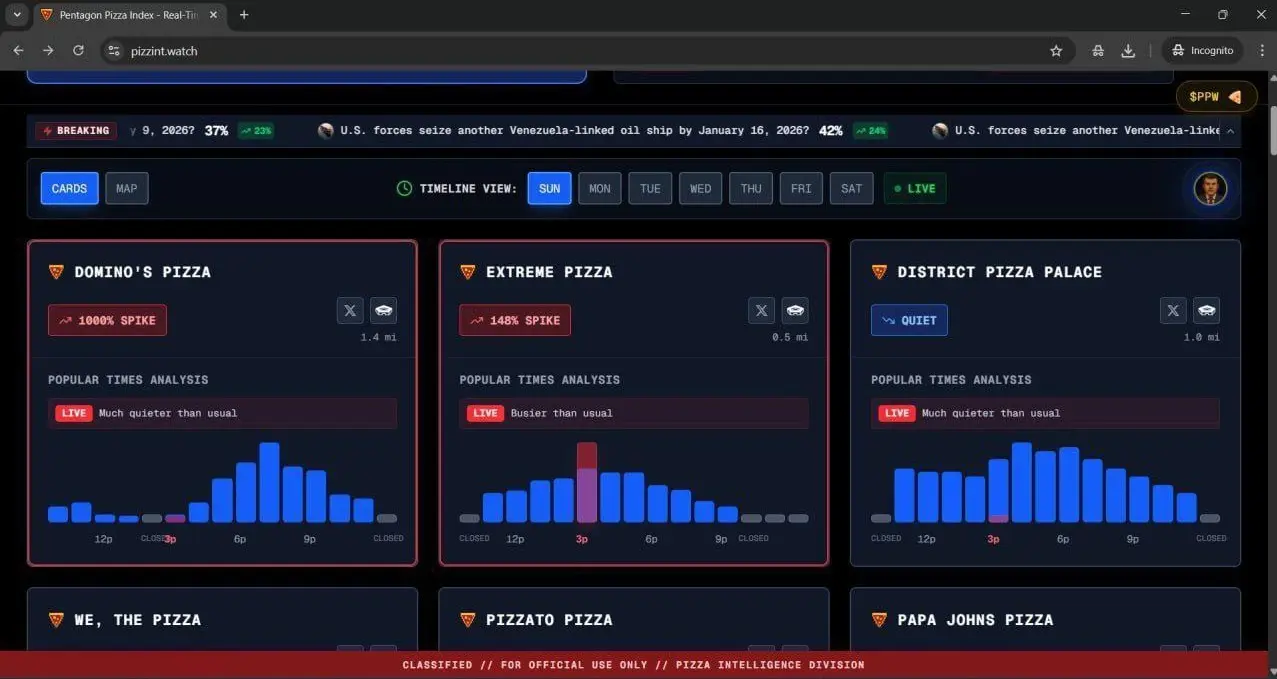1277x679 pixels.
Task: Click the 1000% SPIKE badge
Action: (107, 321)
